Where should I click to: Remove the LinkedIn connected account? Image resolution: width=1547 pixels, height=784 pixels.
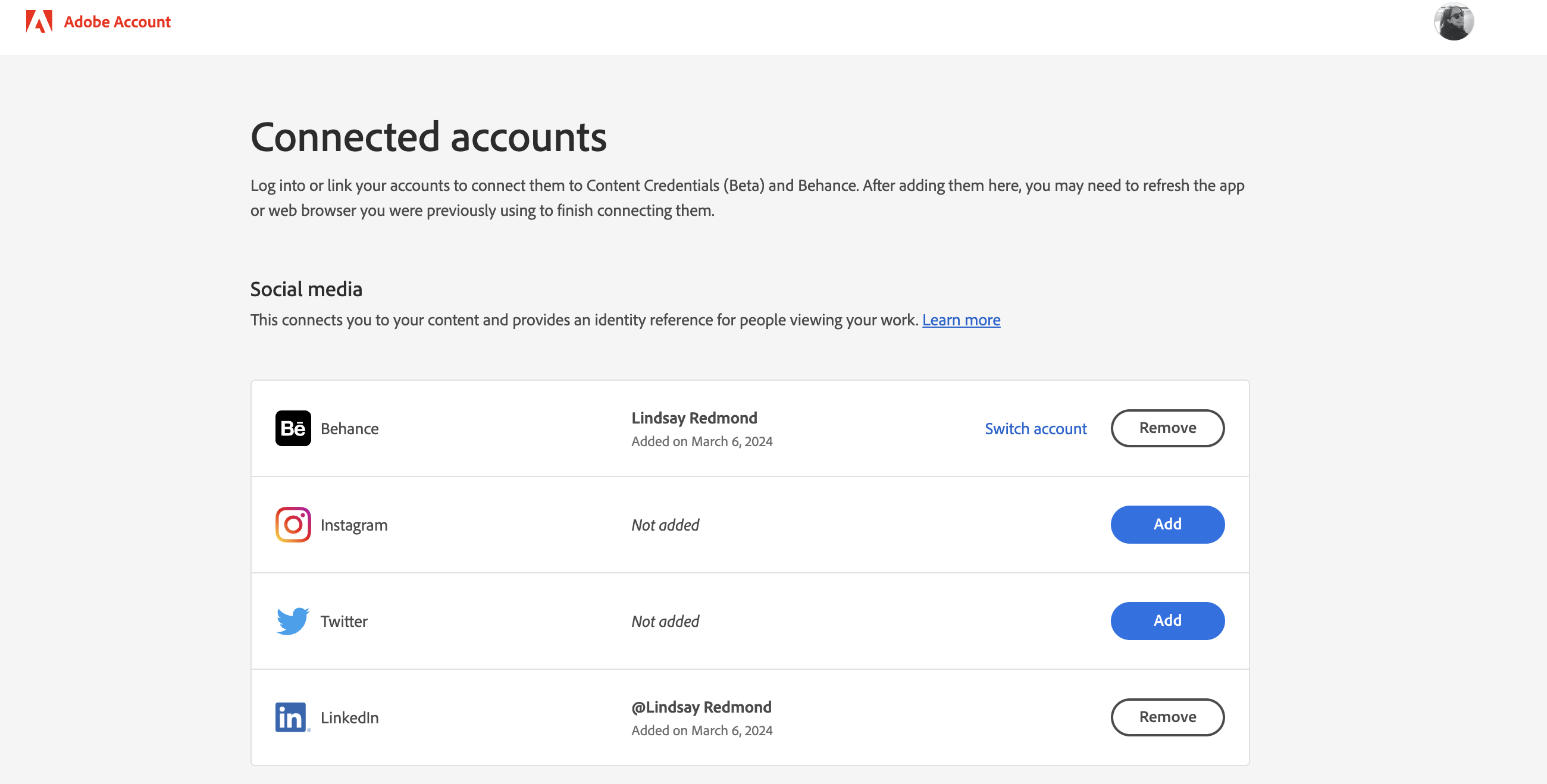click(1167, 717)
